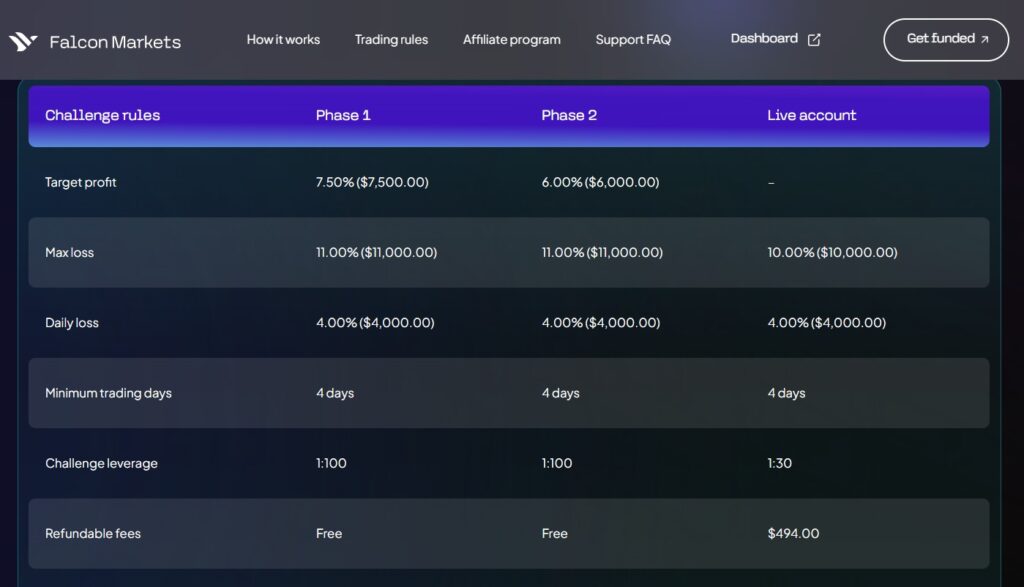Screen dimensions: 1024x587
Task: Click the Falcon Markets brand name
Action: (x=115, y=42)
